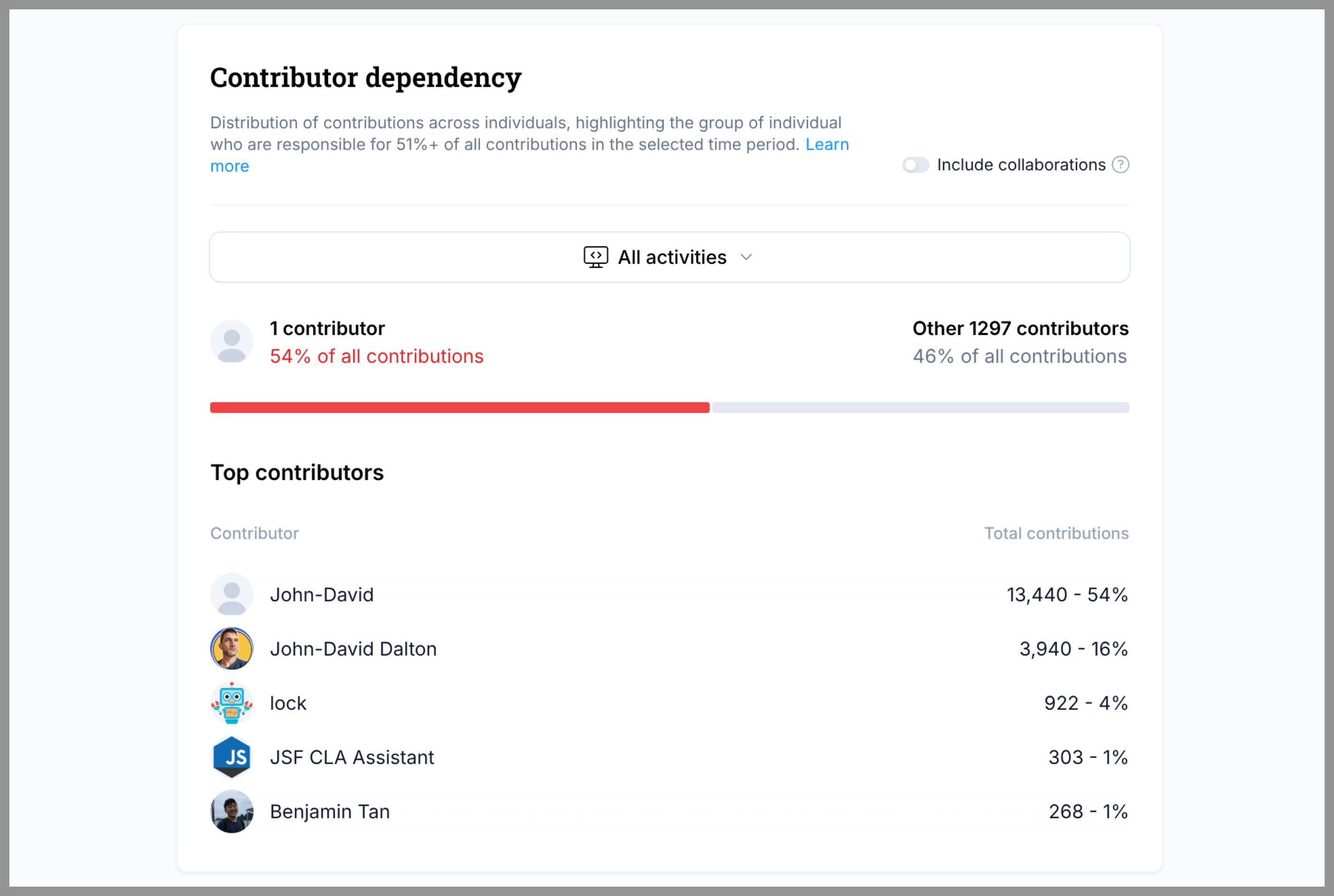
Task: Click the All activities monitor icon
Action: pyautogui.click(x=595, y=257)
